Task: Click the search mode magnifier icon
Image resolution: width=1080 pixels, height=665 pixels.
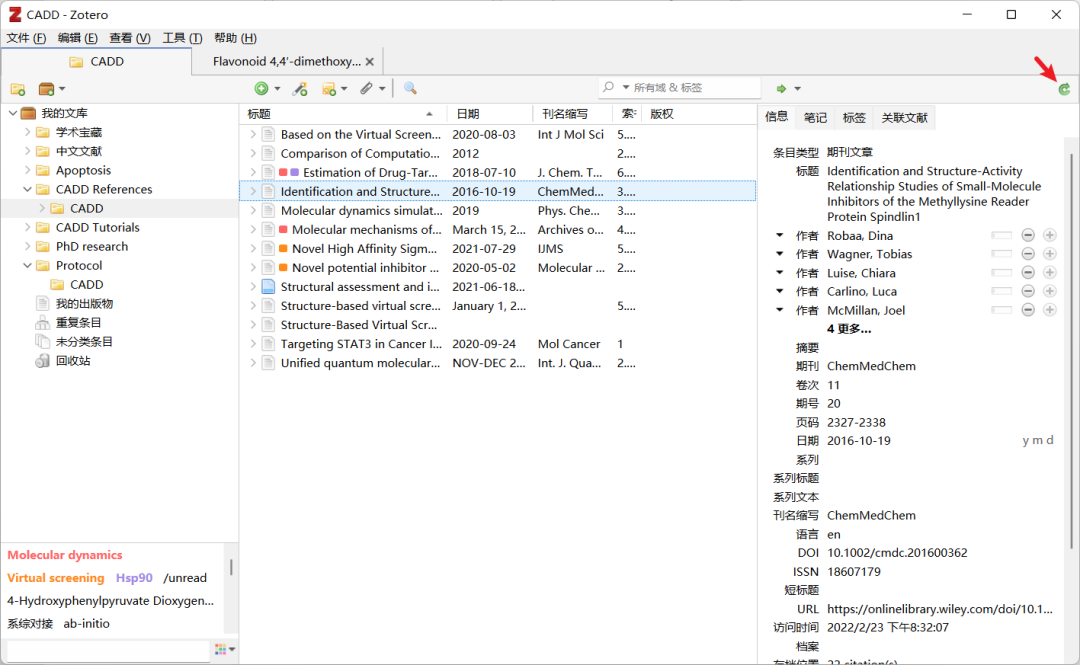Action: (x=608, y=88)
